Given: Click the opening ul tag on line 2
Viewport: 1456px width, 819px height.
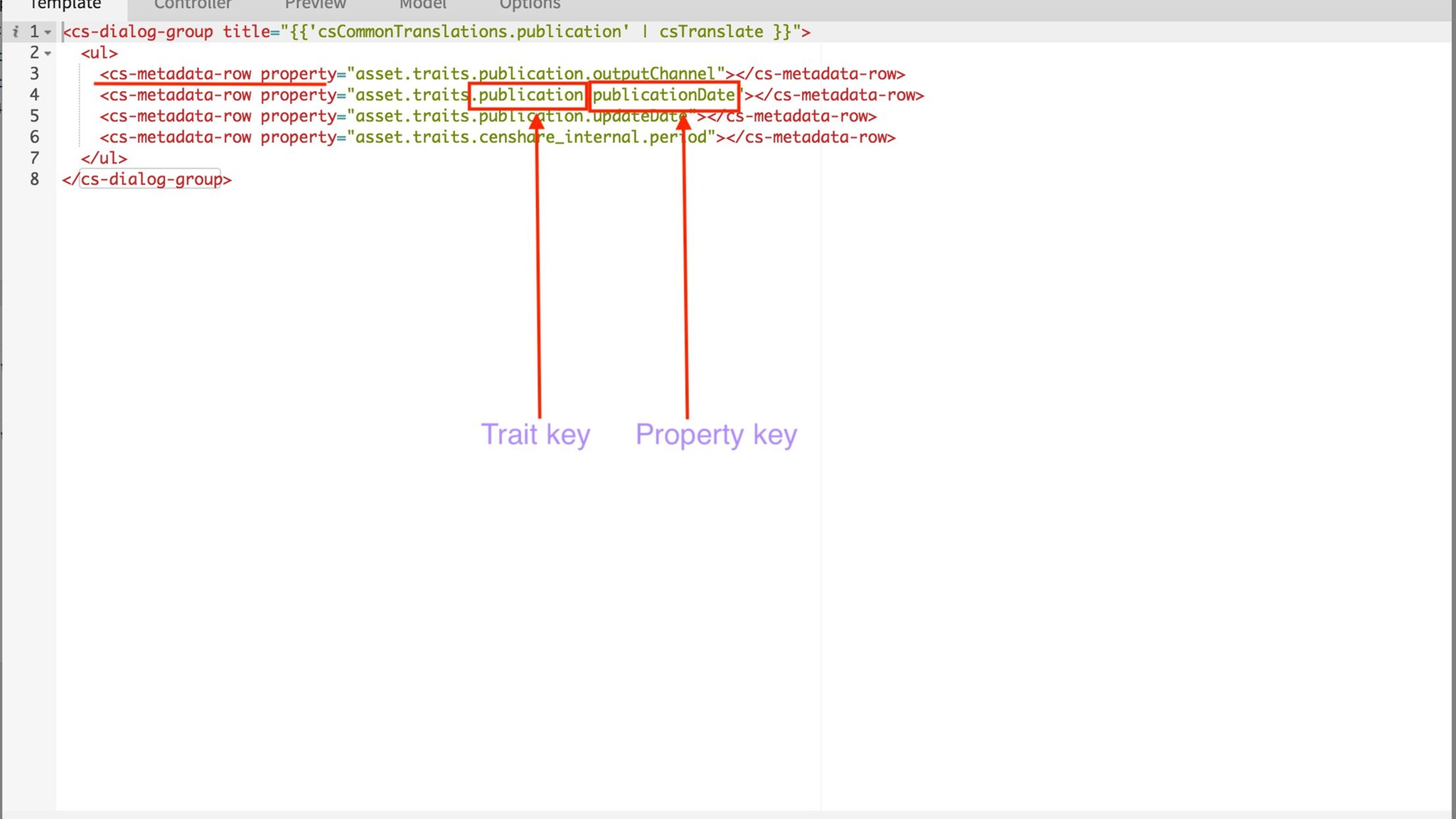Looking at the screenshot, I should (99, 53).
